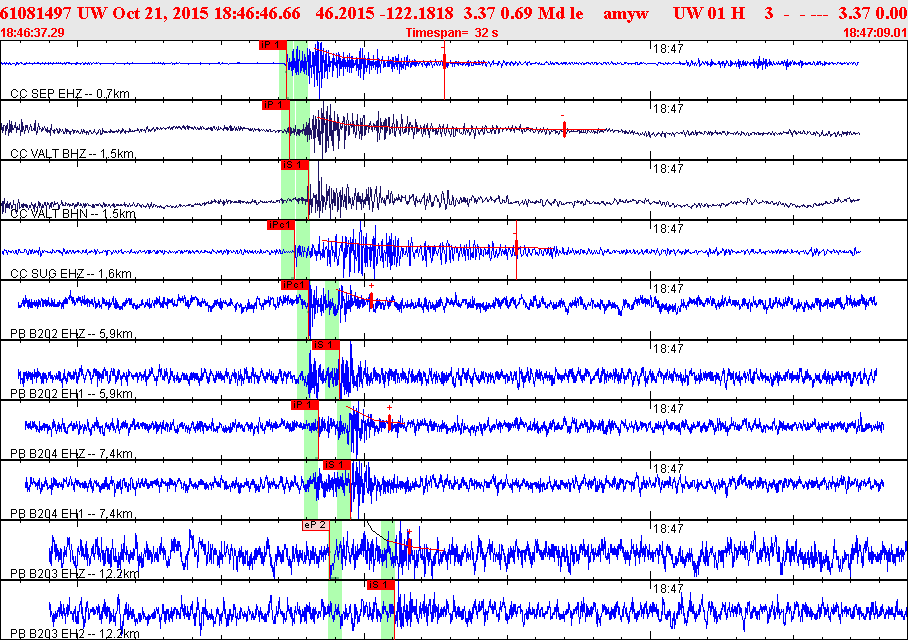The image size is (908, 640).
Task: Click the end time 18:47:09.01
Action: click(875, 33)
